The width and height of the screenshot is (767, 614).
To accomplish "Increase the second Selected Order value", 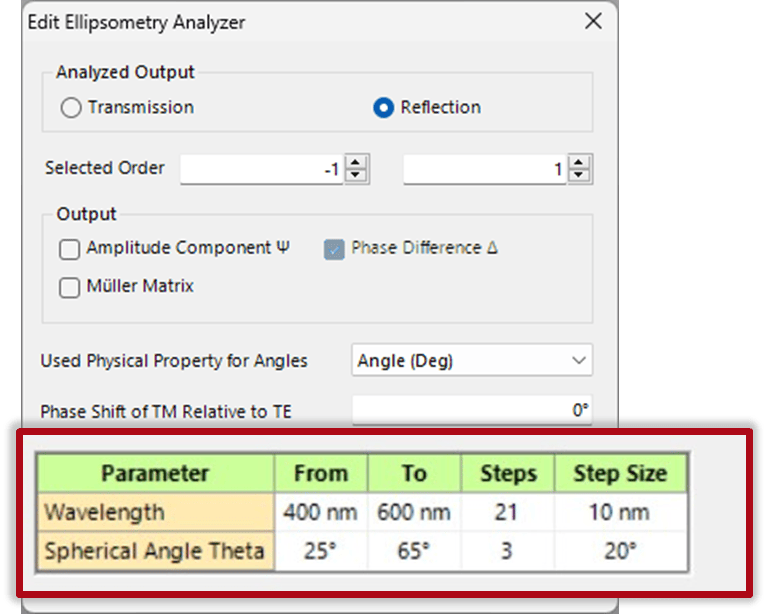I will pyautogui.click(x=580, y=163).
